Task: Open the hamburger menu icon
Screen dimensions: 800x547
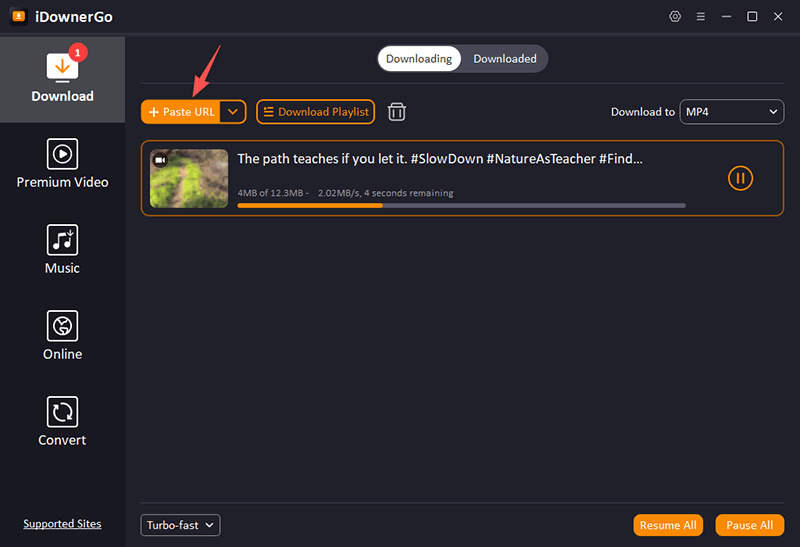Action: coord(701,16)
